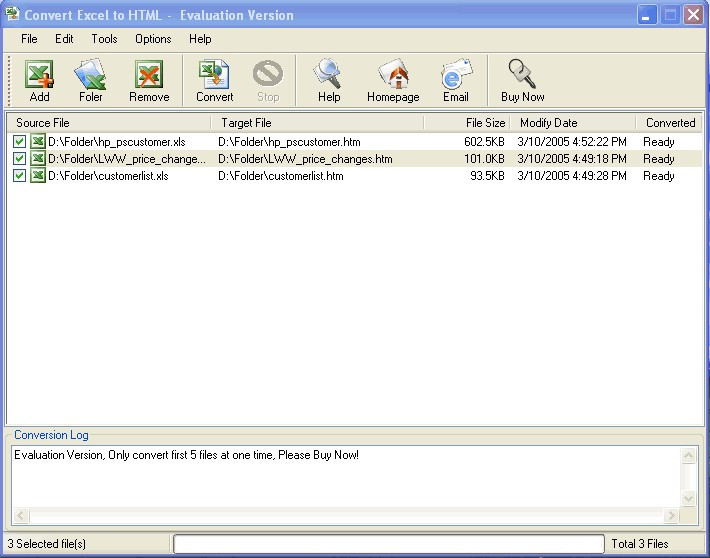Select source file D:\Folder\customerlist.xls
The width and height of the screenshot is (710, 558).
(x=108, y=176)
